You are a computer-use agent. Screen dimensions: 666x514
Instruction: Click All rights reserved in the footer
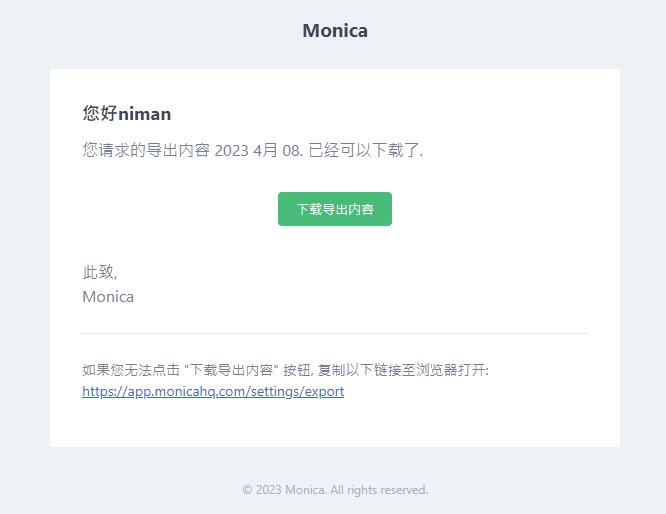(379, 490)
